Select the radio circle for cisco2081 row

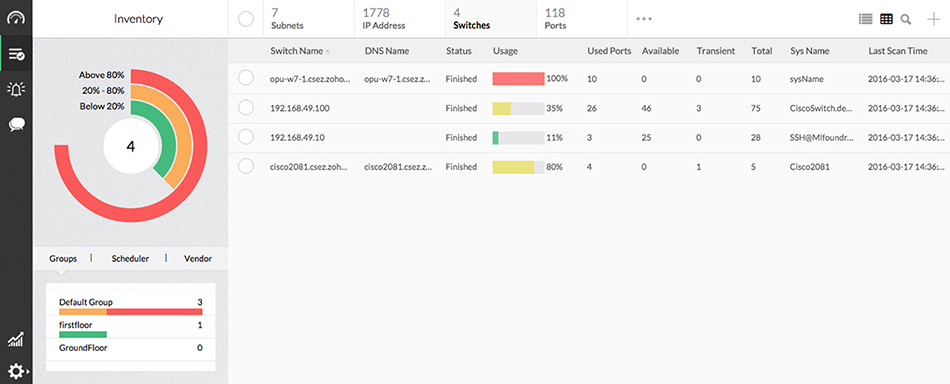click(245, 167)
